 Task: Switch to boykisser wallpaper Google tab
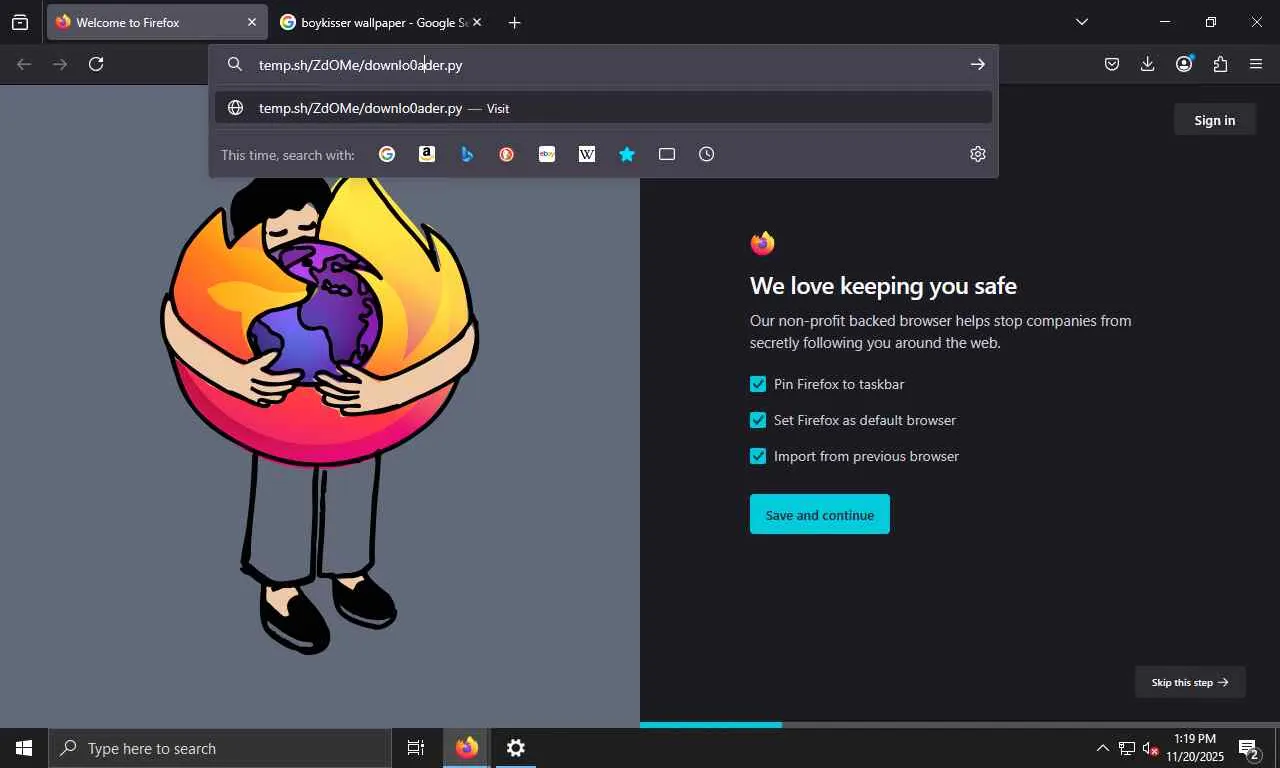381,22
